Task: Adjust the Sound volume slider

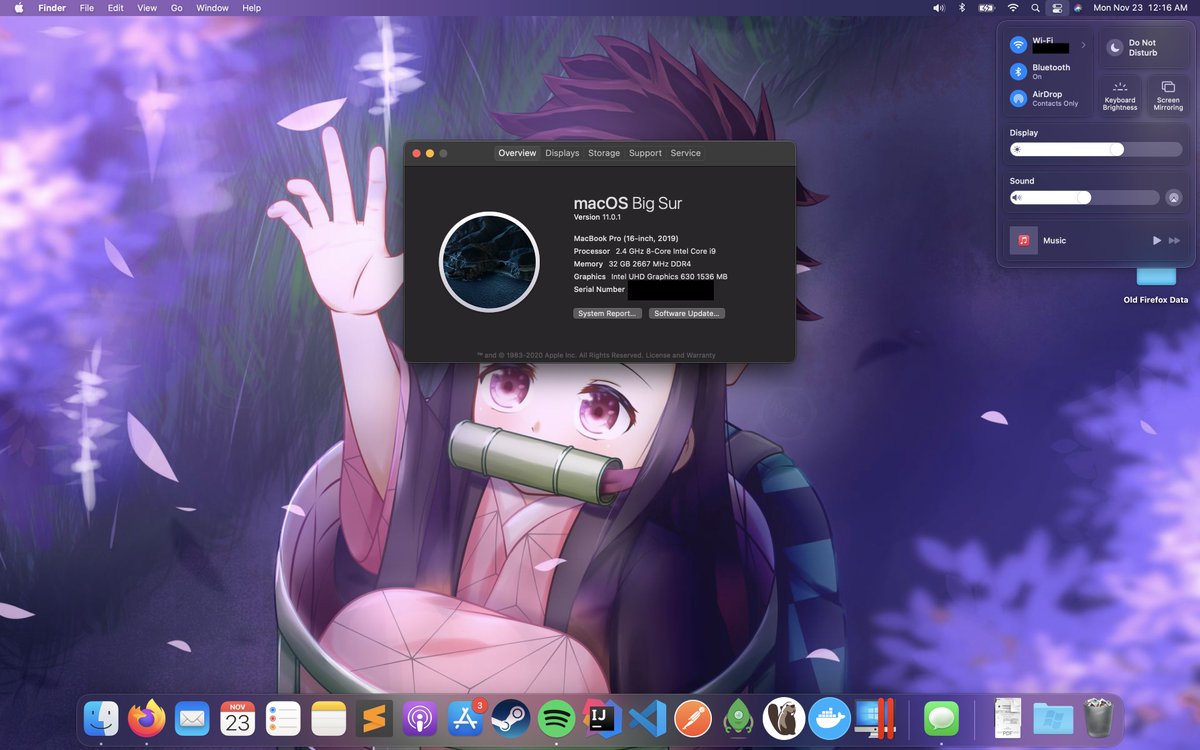Action: click(x=1085, y=198)
